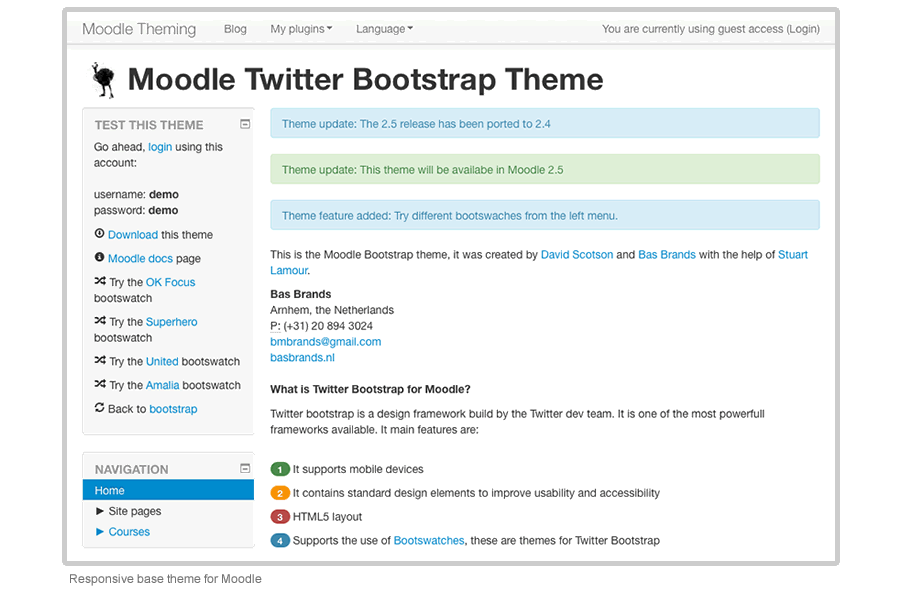This screenshot has width=900, height=600.
Task: Click shuffle icon next to Amalia bootswatch
Action: coord(100,385)
